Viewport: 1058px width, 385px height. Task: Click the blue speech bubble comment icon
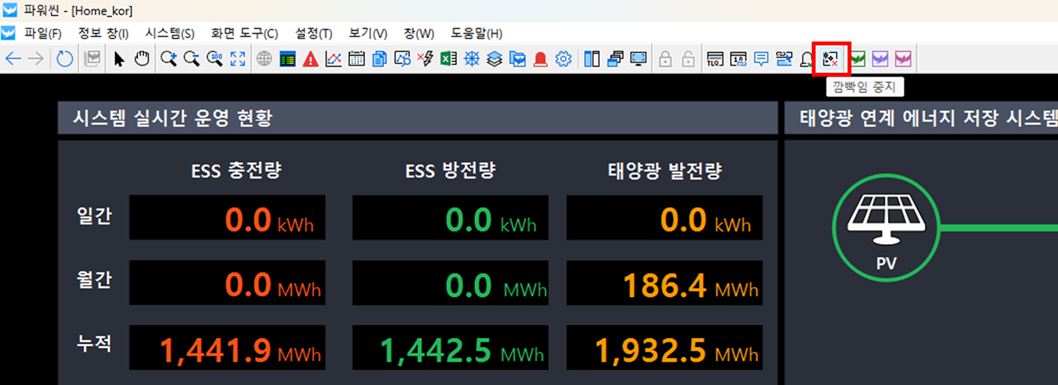pos(762,59)
